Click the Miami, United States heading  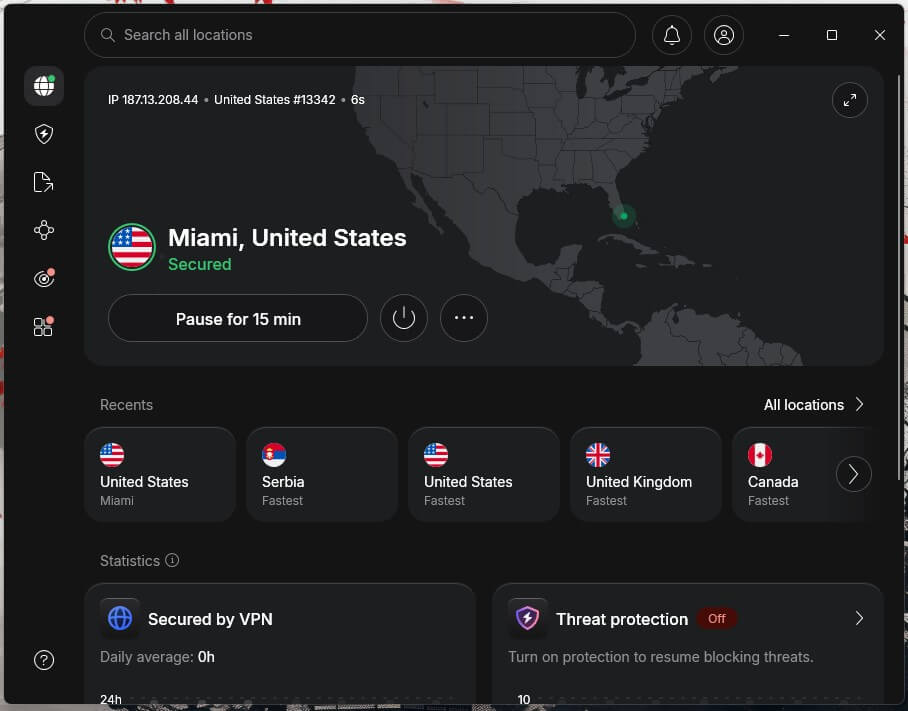[x=287, y=237]
